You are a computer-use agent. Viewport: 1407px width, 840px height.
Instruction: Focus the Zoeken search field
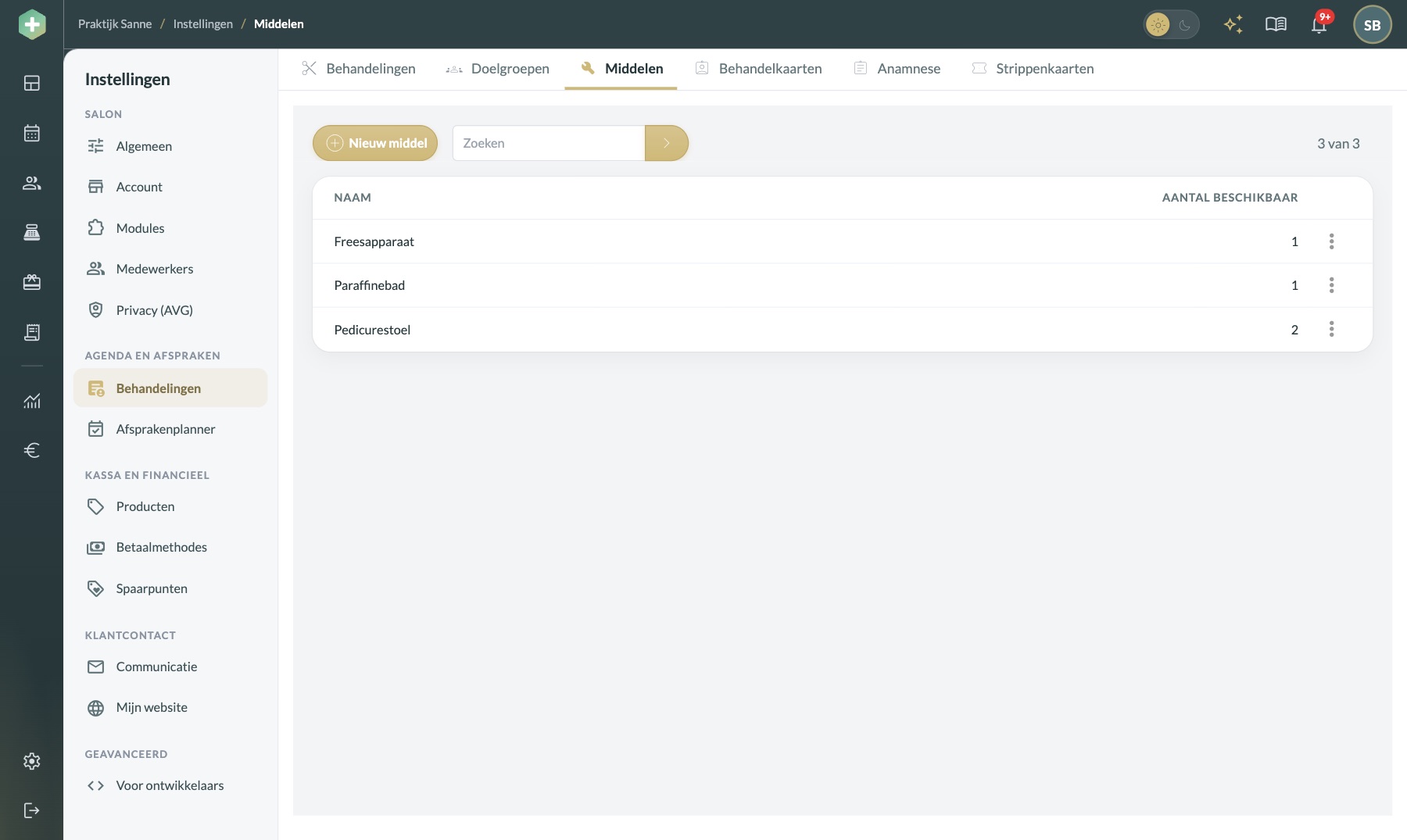(x=549, y=143)
